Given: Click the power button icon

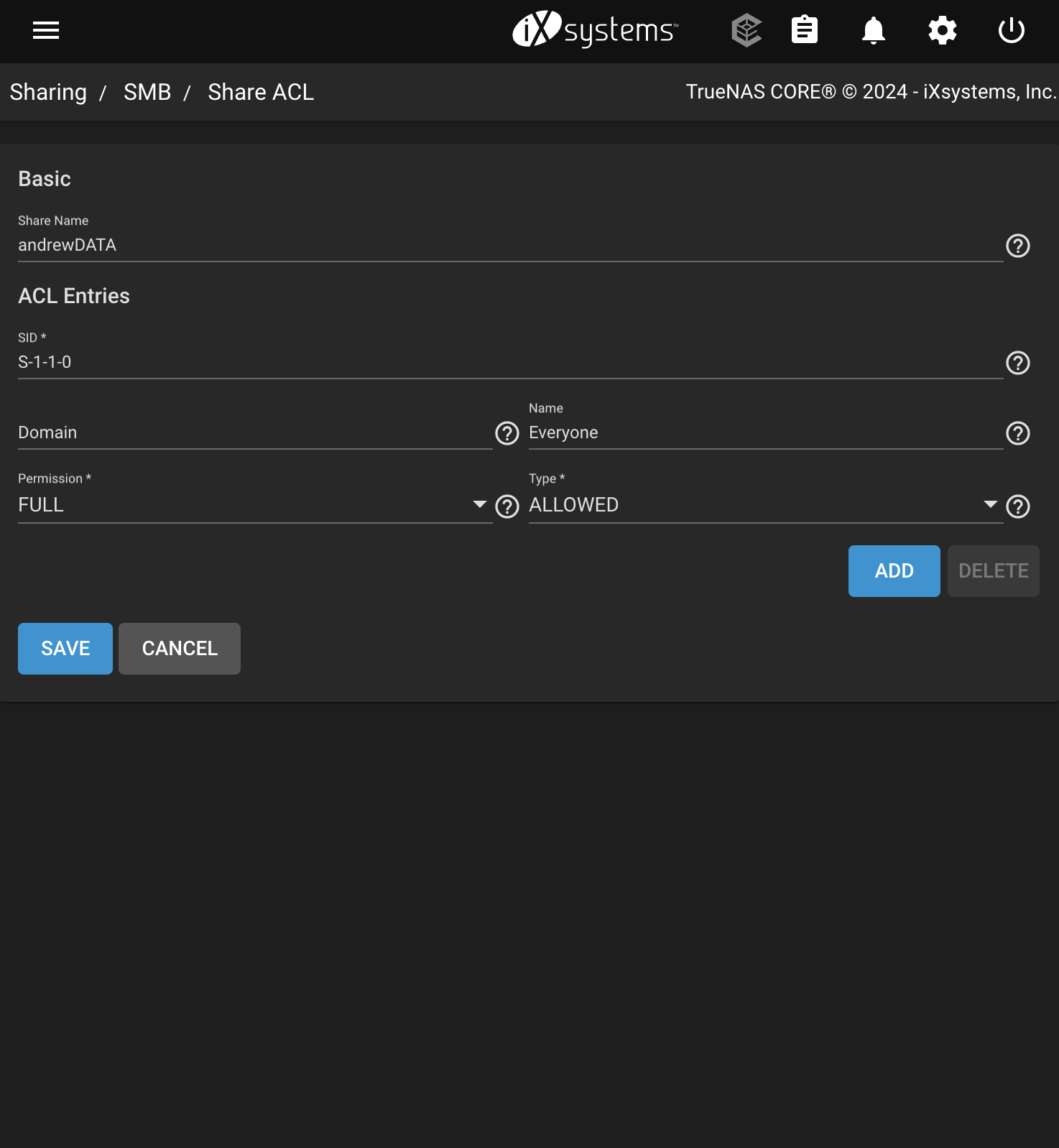Looking at the screenshot, I should click(1011, 30).
